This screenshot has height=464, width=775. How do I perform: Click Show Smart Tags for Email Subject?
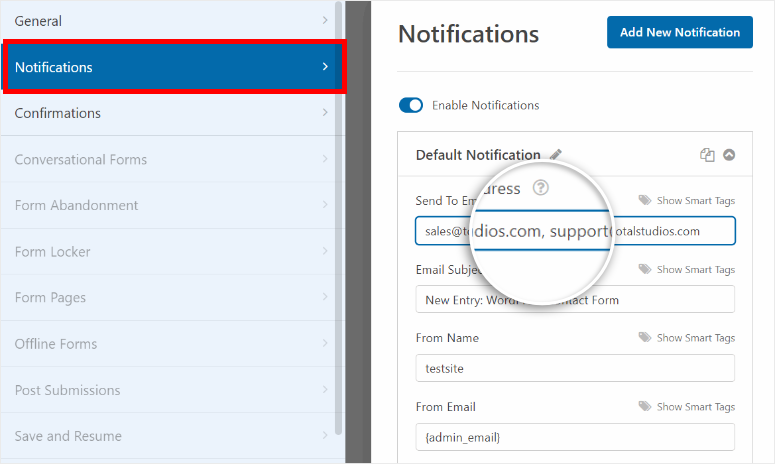tap(695, 270)
